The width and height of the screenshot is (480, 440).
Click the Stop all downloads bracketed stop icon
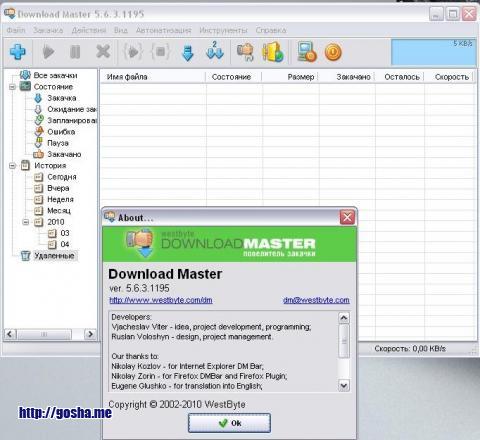[161, 52]
